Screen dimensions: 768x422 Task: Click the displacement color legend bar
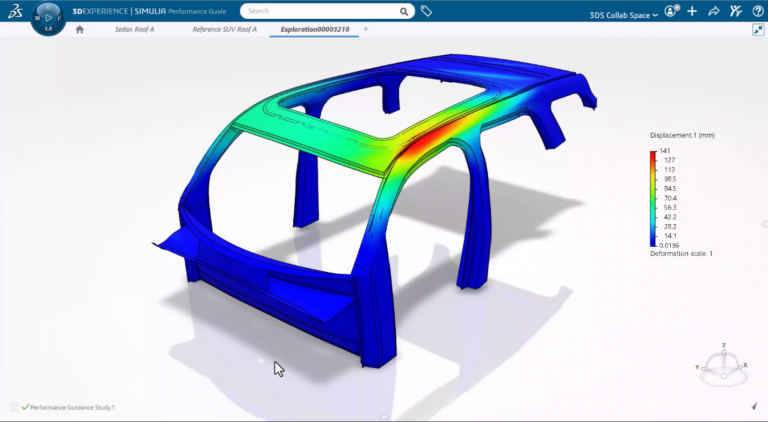pyautogui.click(x=653, y=198)
